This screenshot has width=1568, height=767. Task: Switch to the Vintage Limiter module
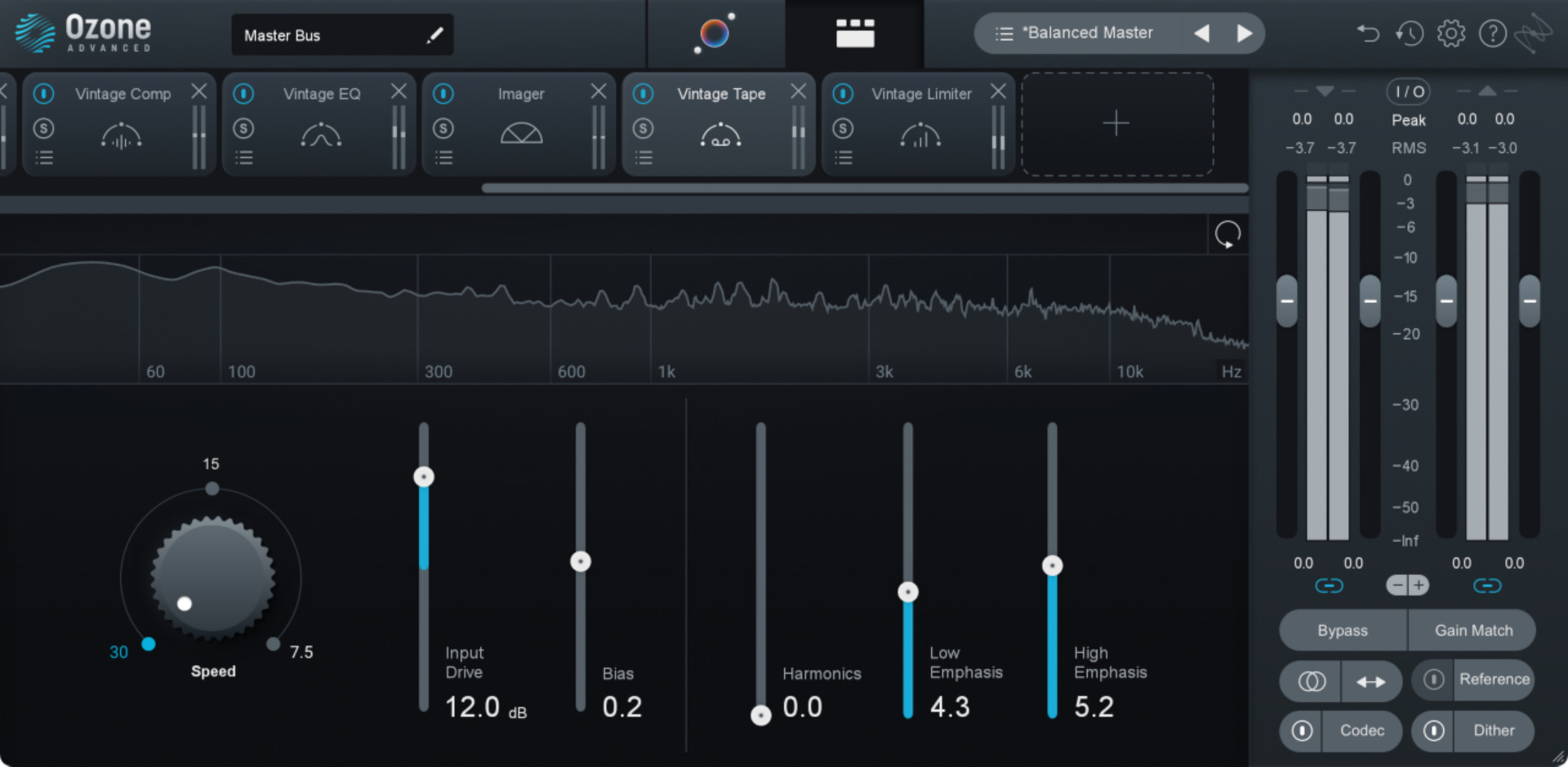(x=921, y=94)
